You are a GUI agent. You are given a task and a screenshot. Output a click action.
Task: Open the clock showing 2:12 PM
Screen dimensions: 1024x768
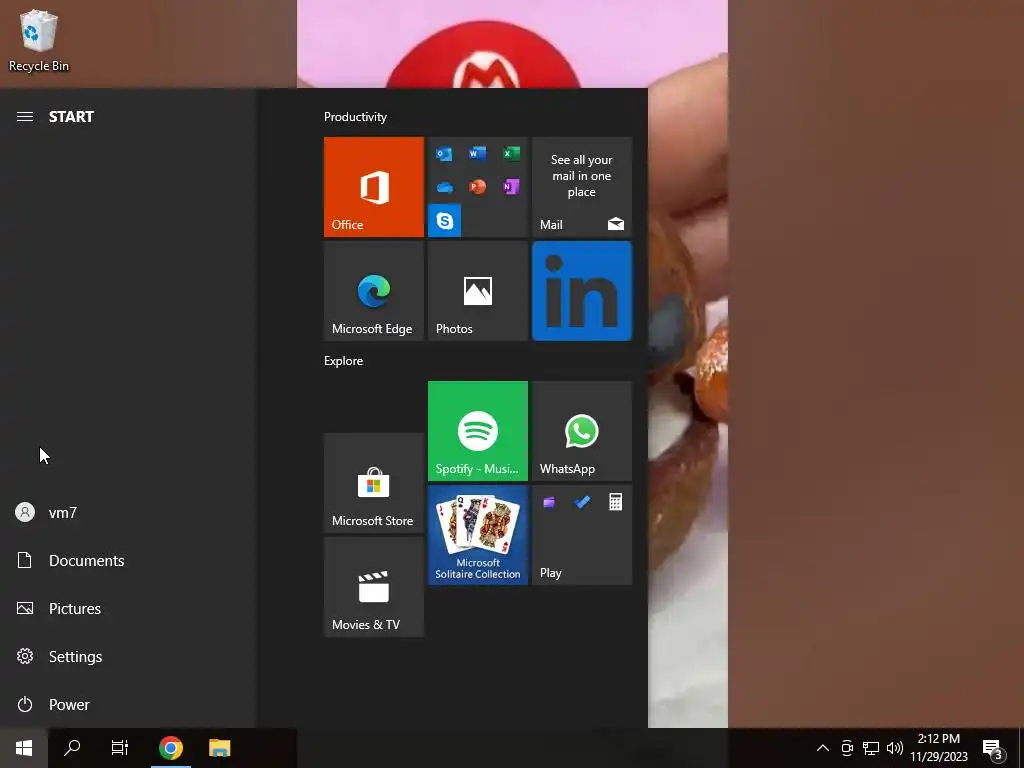pyautogui.click(x=939, y=748)
